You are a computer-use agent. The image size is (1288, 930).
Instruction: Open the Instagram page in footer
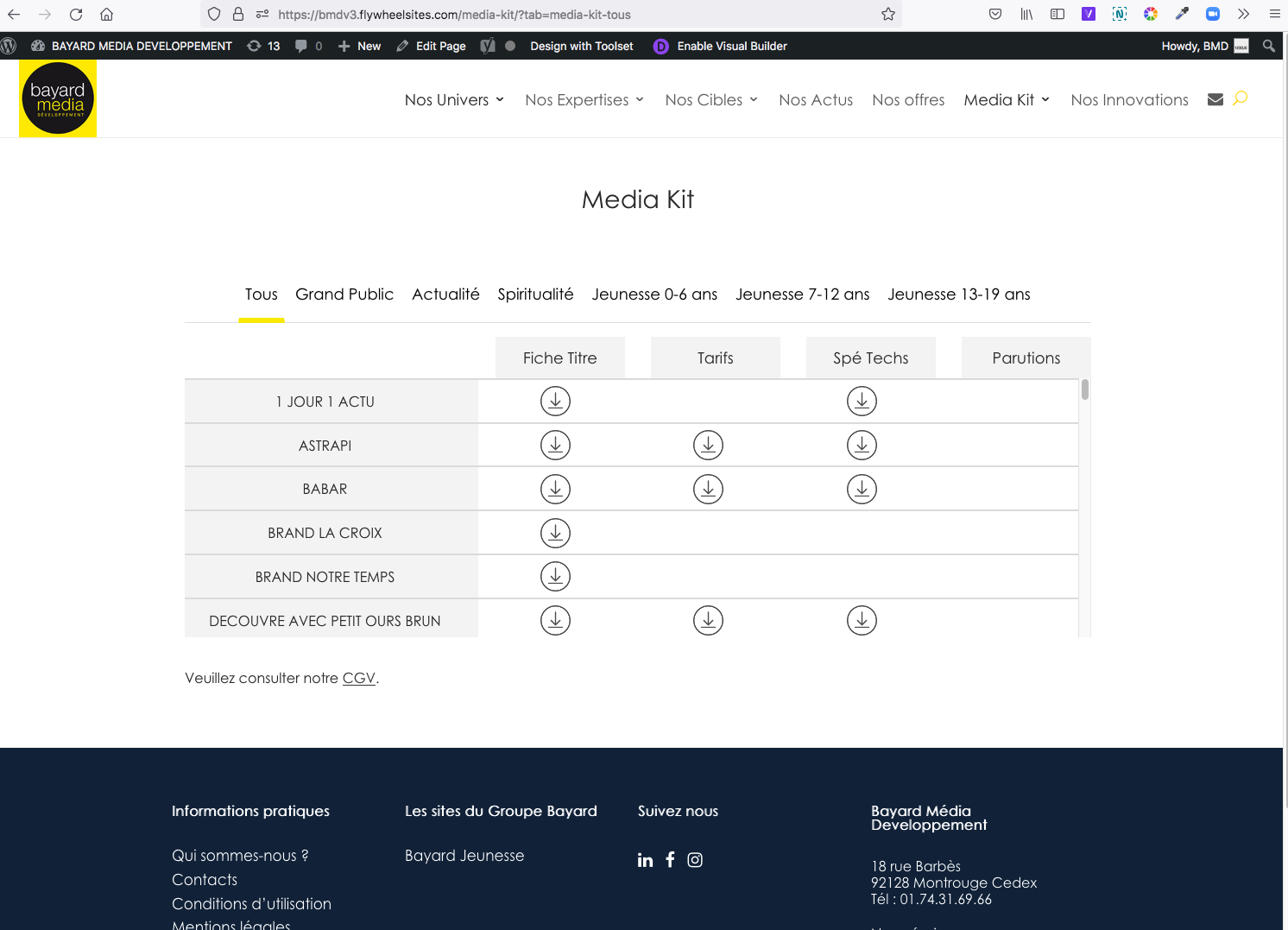tap(695, 860)
